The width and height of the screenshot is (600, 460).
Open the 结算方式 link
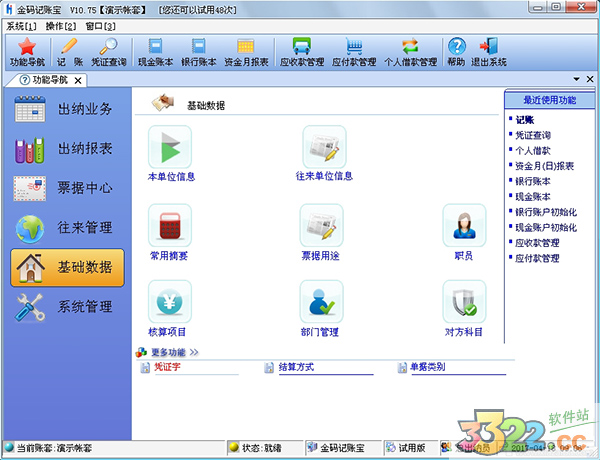pos(296,367)
